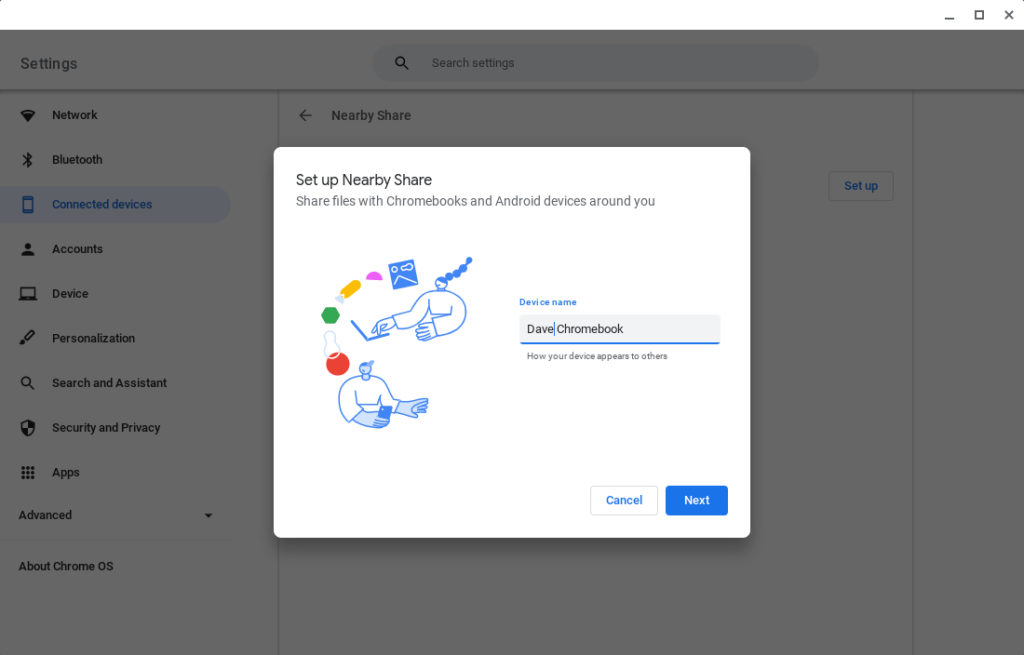The height and width of the screenshot is (655, 1024).
Task: Open Personalization settings
Action: pos(115,338)
